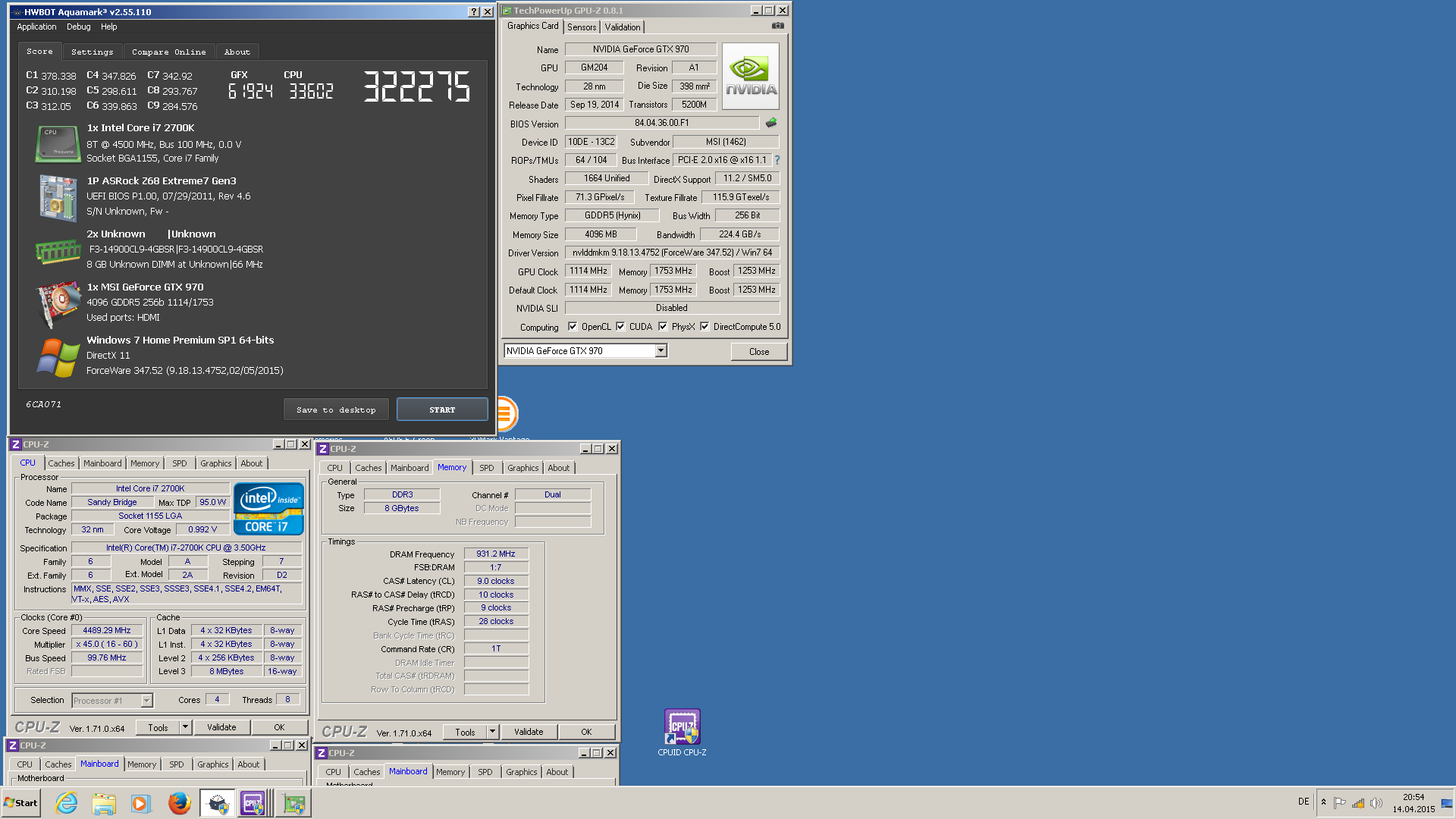Click the NVIDIA logo in GPU-Z
The image size is (1456, 819).
click(751, 77)
